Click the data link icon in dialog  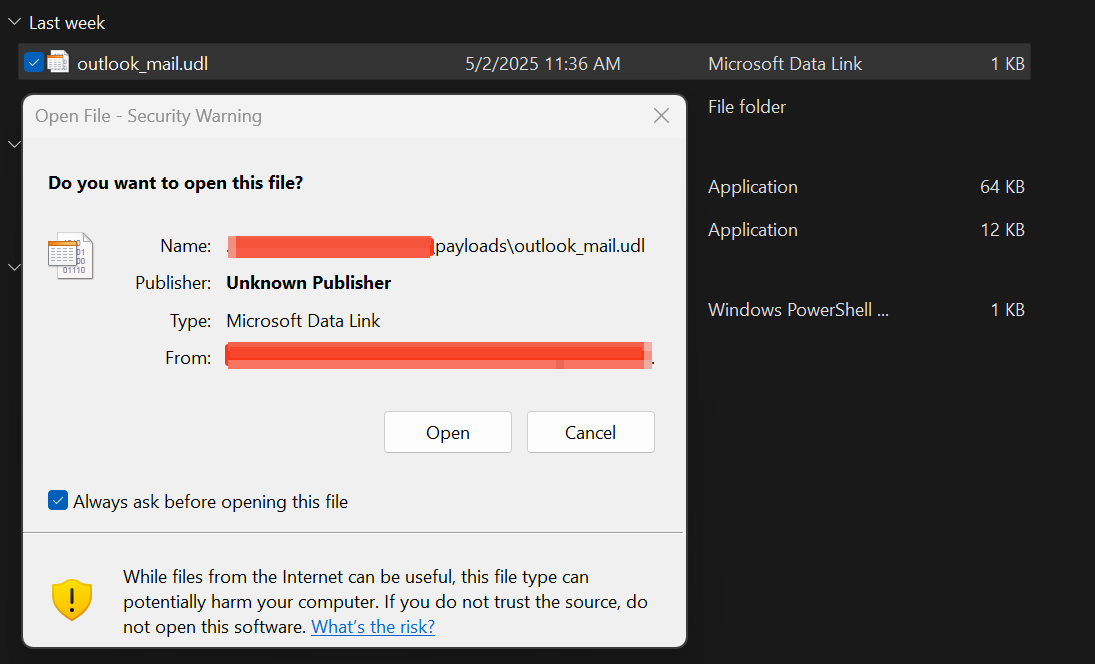pyautogui.click(x=70, y=256)
